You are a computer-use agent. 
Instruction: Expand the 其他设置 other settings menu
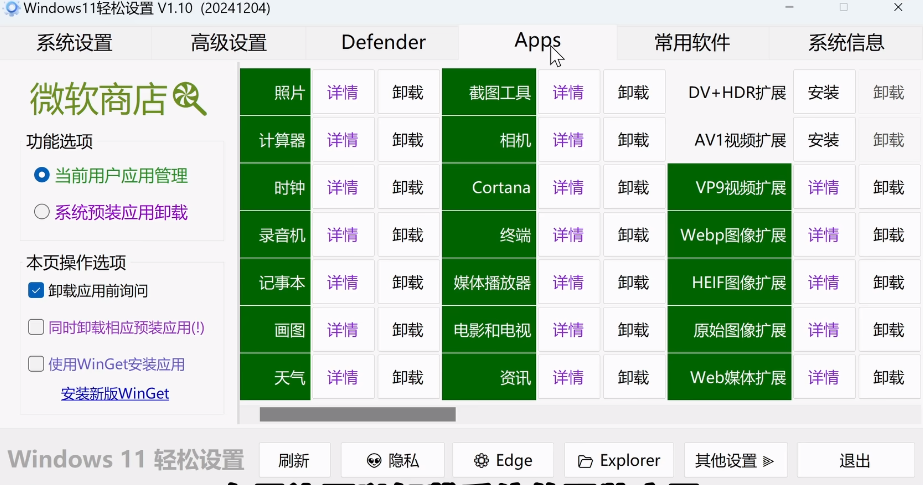point(735,460)
